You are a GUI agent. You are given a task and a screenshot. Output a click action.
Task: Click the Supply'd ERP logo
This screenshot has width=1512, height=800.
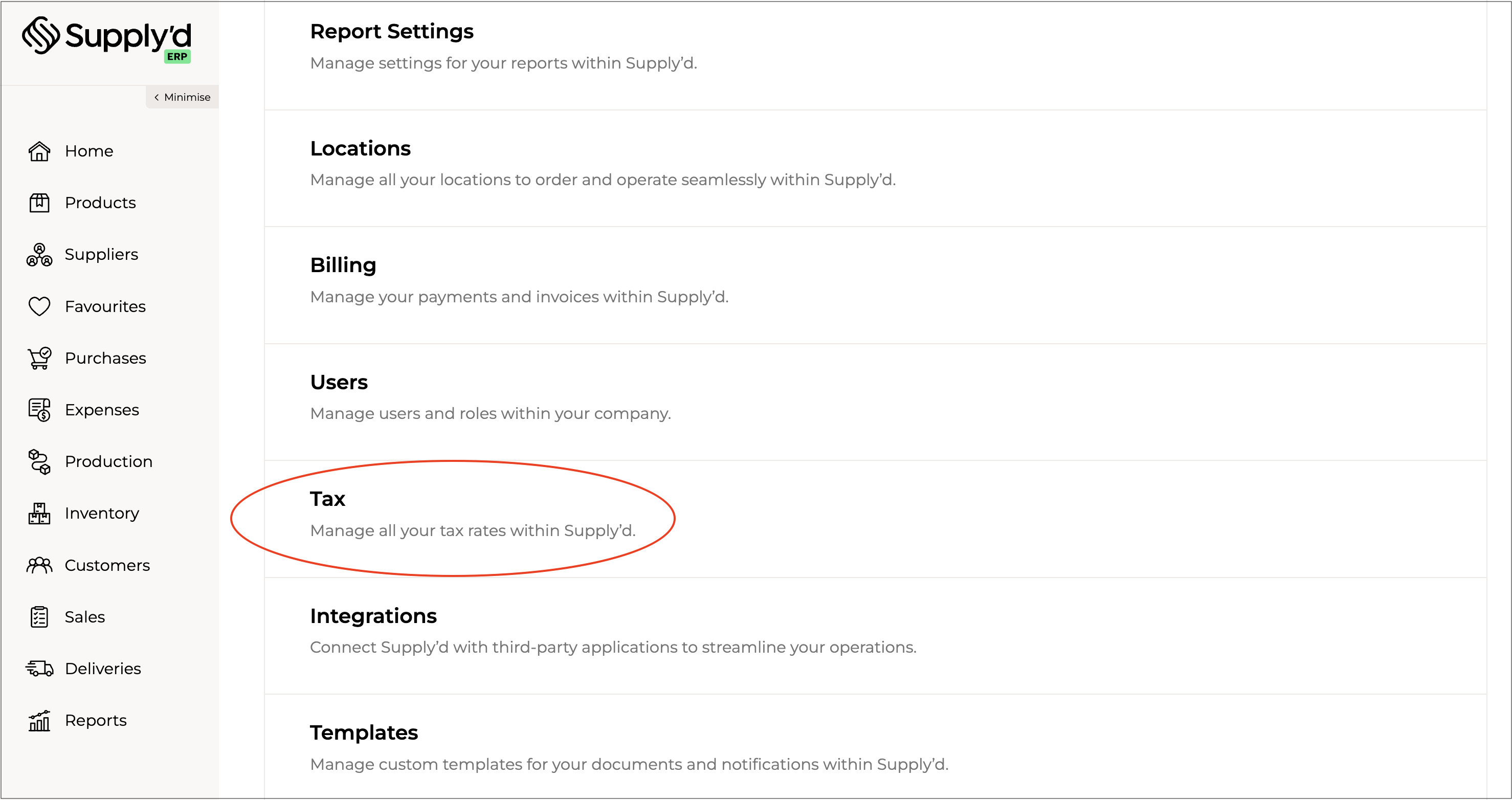click(107, 39)
